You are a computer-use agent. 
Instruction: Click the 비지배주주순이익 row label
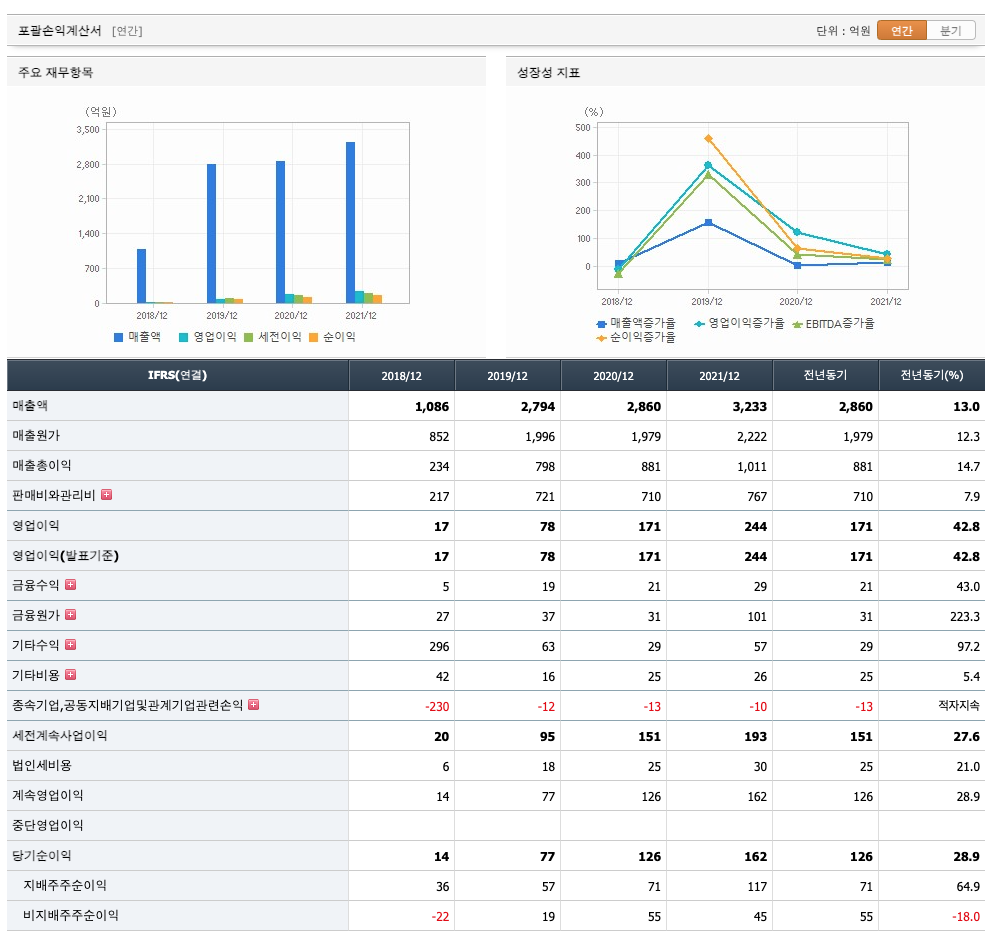tap(71, 915)
